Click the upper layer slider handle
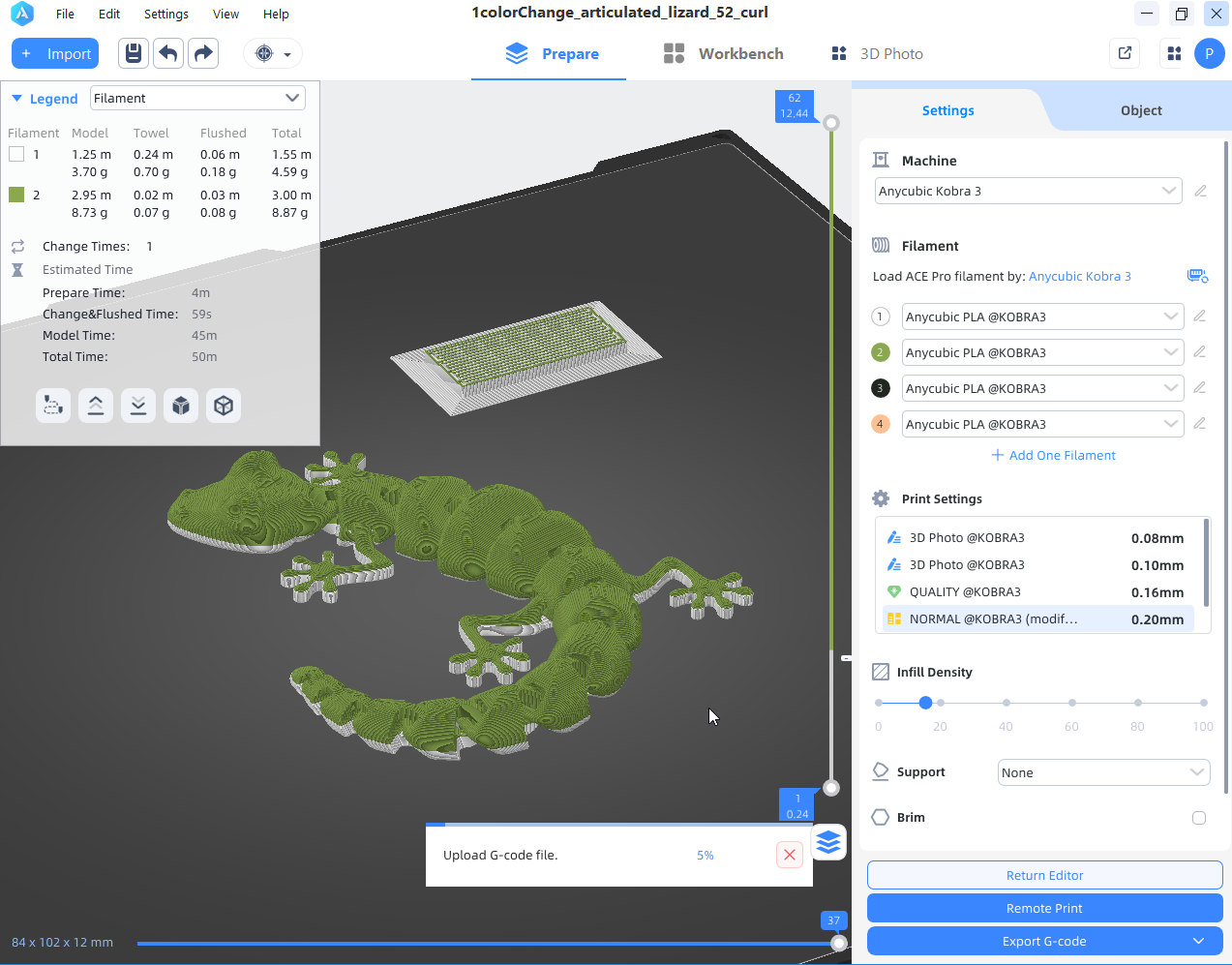Viewport: 1232px width, 965px height. (831, 123)
